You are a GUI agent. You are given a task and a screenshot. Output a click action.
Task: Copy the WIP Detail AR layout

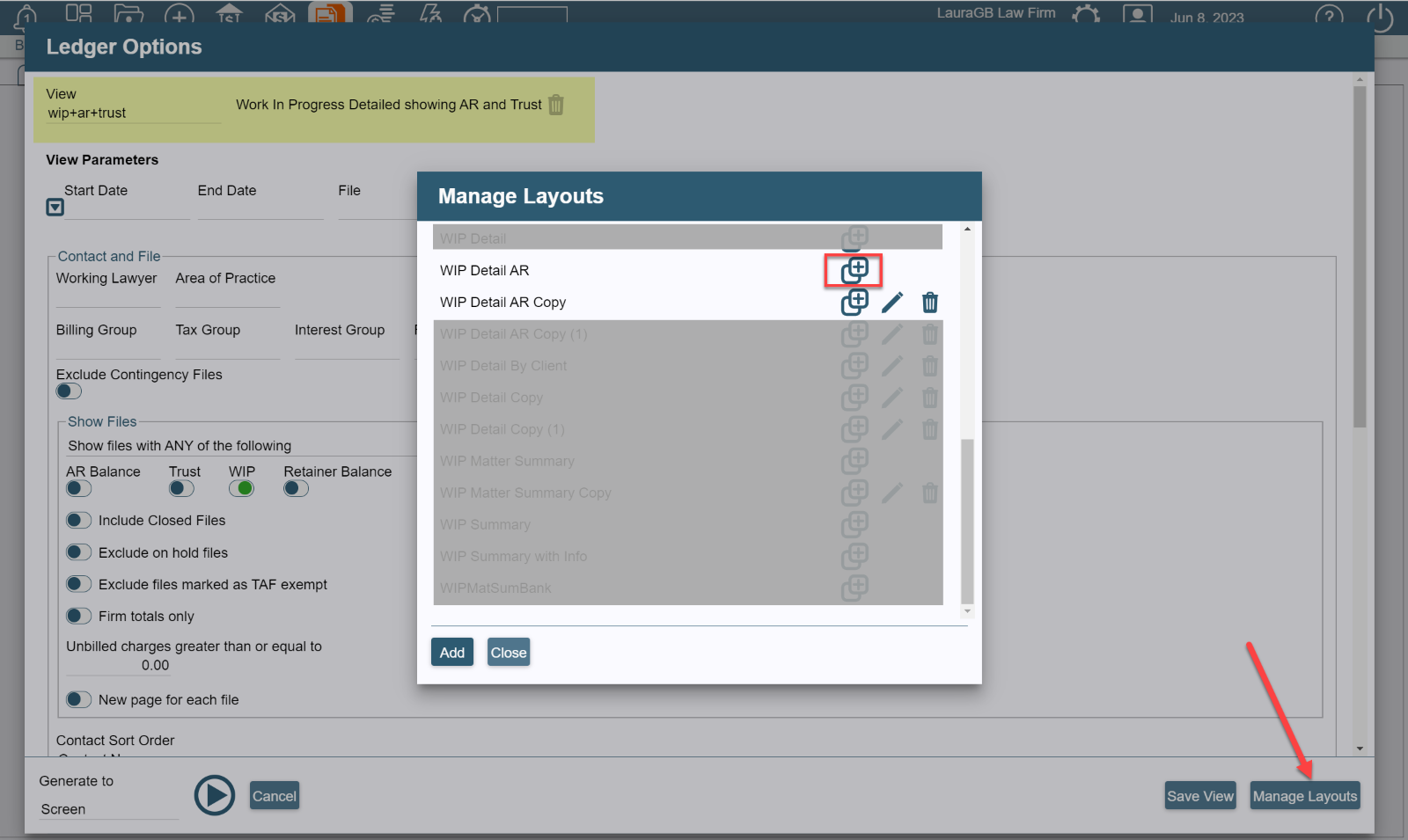854,270
